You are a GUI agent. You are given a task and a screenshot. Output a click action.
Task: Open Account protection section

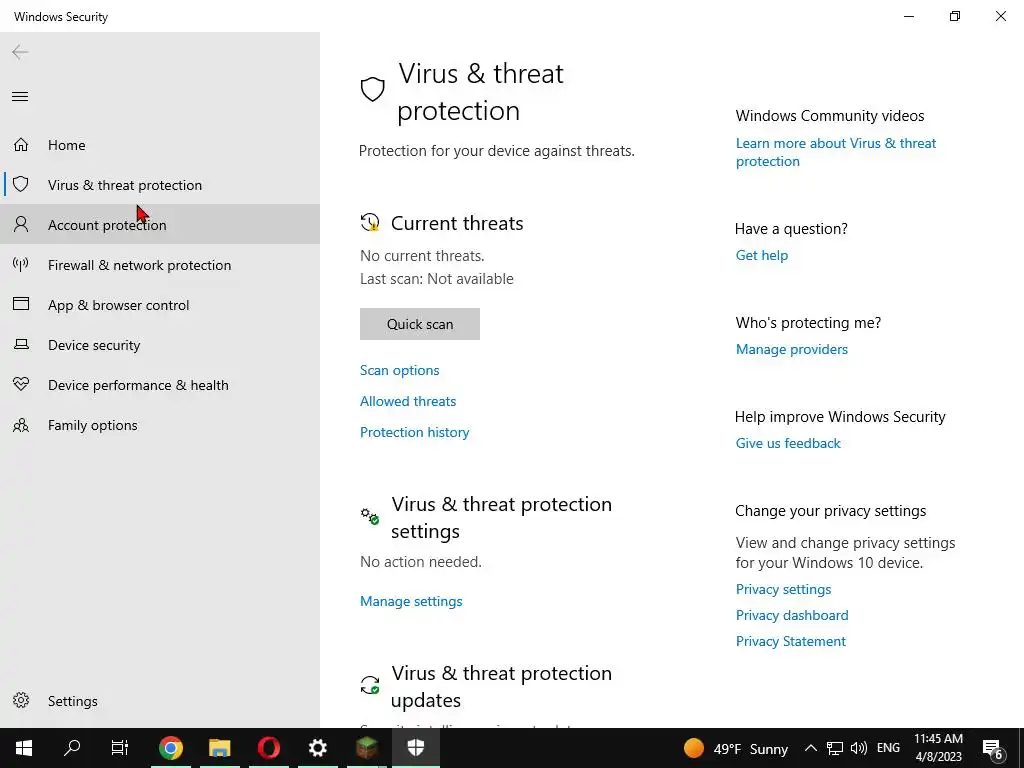pyautogui.click(x=160, y=224)
